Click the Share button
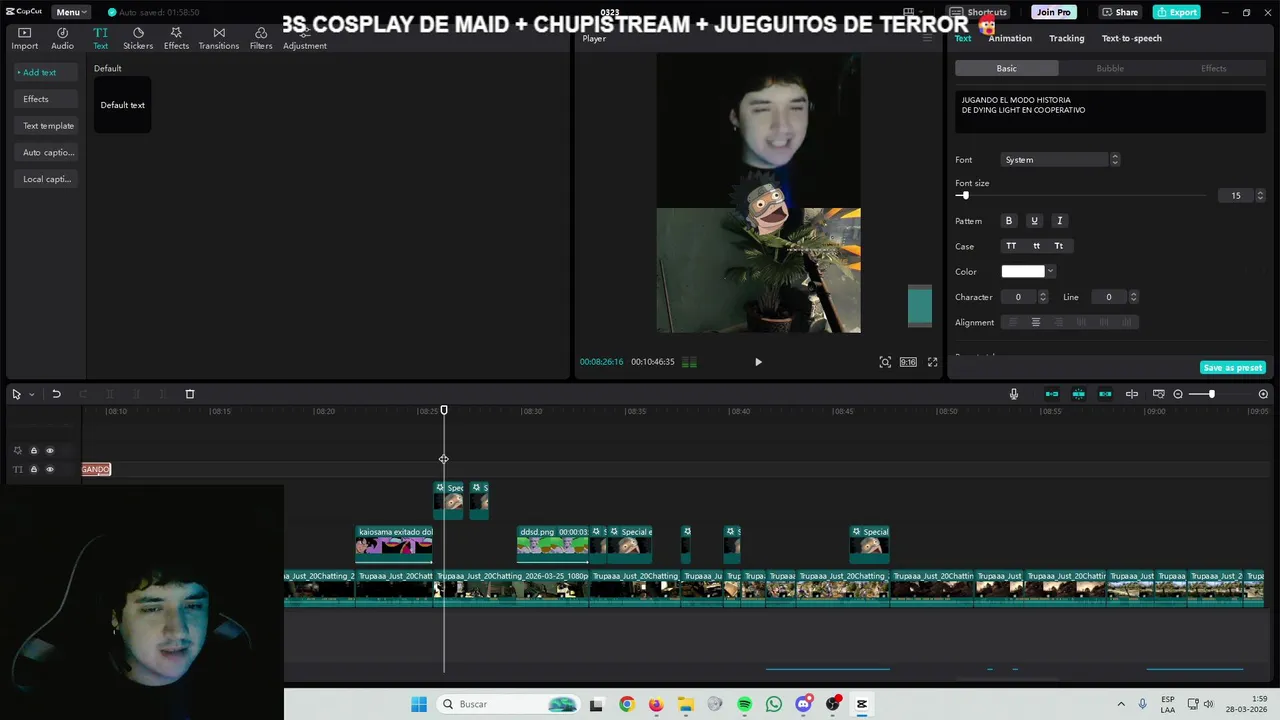The image size is (1280, 720). click(1120, 12)
